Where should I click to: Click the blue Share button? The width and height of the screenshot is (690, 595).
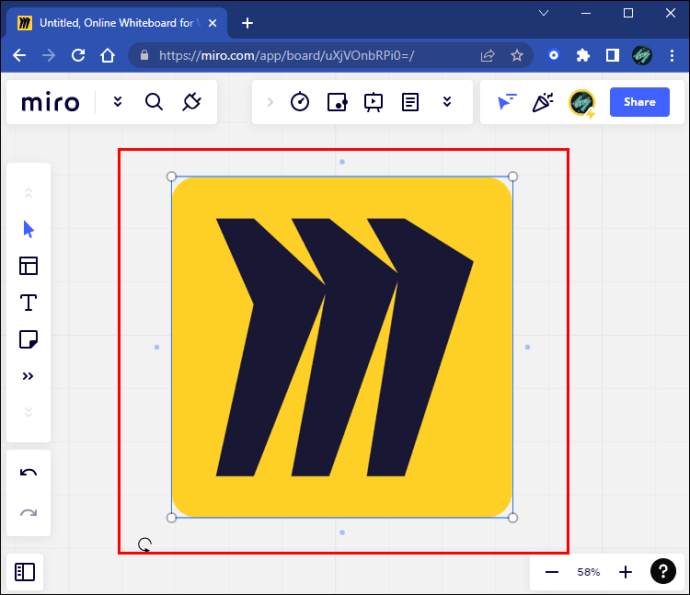click(640, 102)
